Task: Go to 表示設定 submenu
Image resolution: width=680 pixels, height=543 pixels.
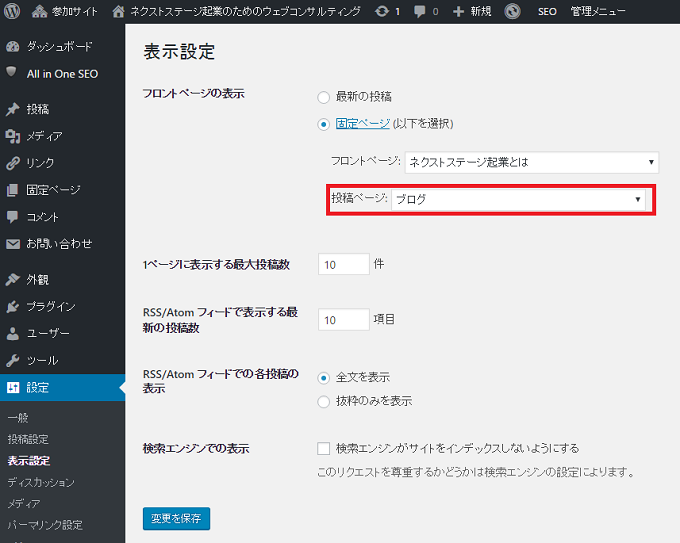Action: tap(29, 461)
